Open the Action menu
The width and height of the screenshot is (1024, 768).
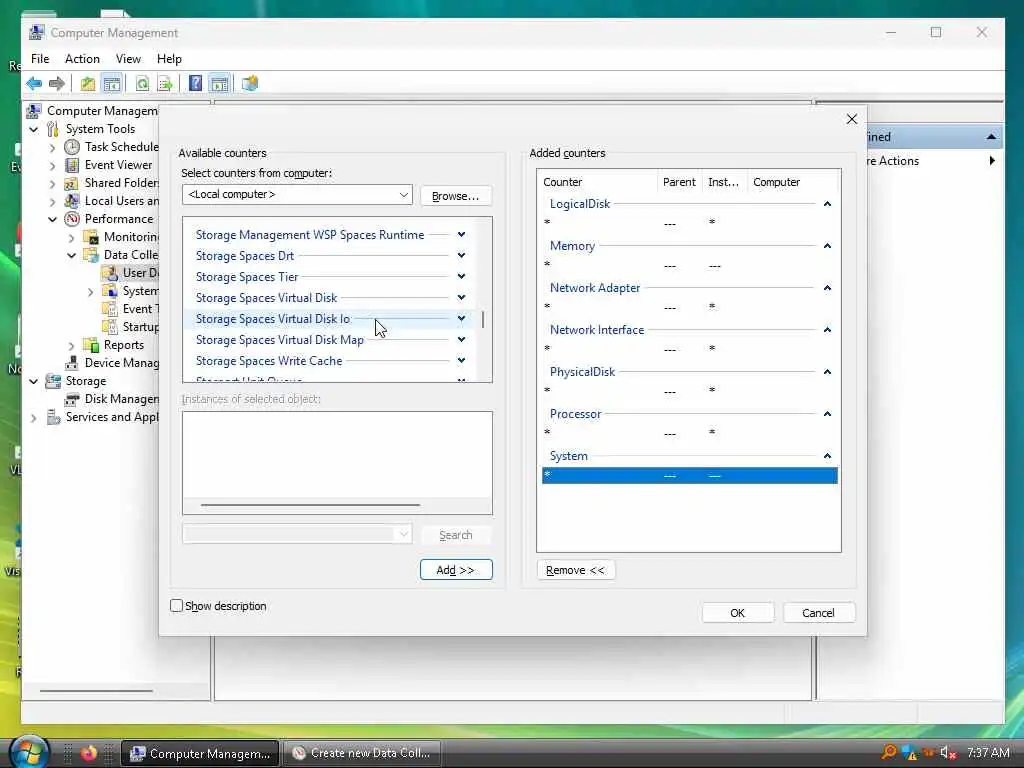click(x=82, y=59)
